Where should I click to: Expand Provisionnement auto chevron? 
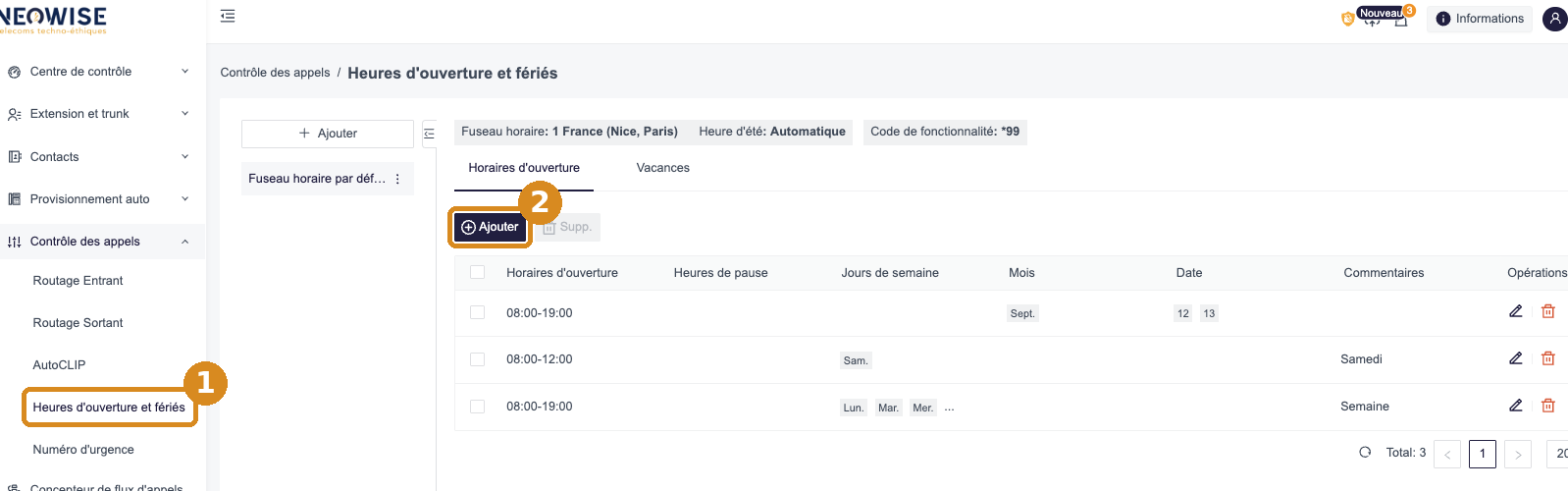[185, 199]
